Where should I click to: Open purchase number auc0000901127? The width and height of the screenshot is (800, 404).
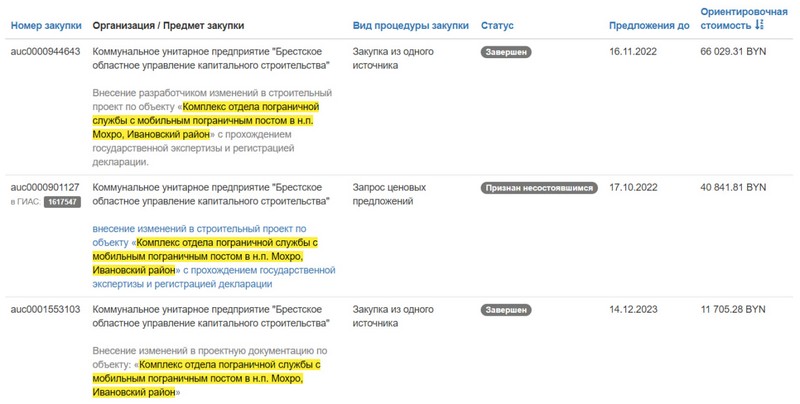(45, 187)
